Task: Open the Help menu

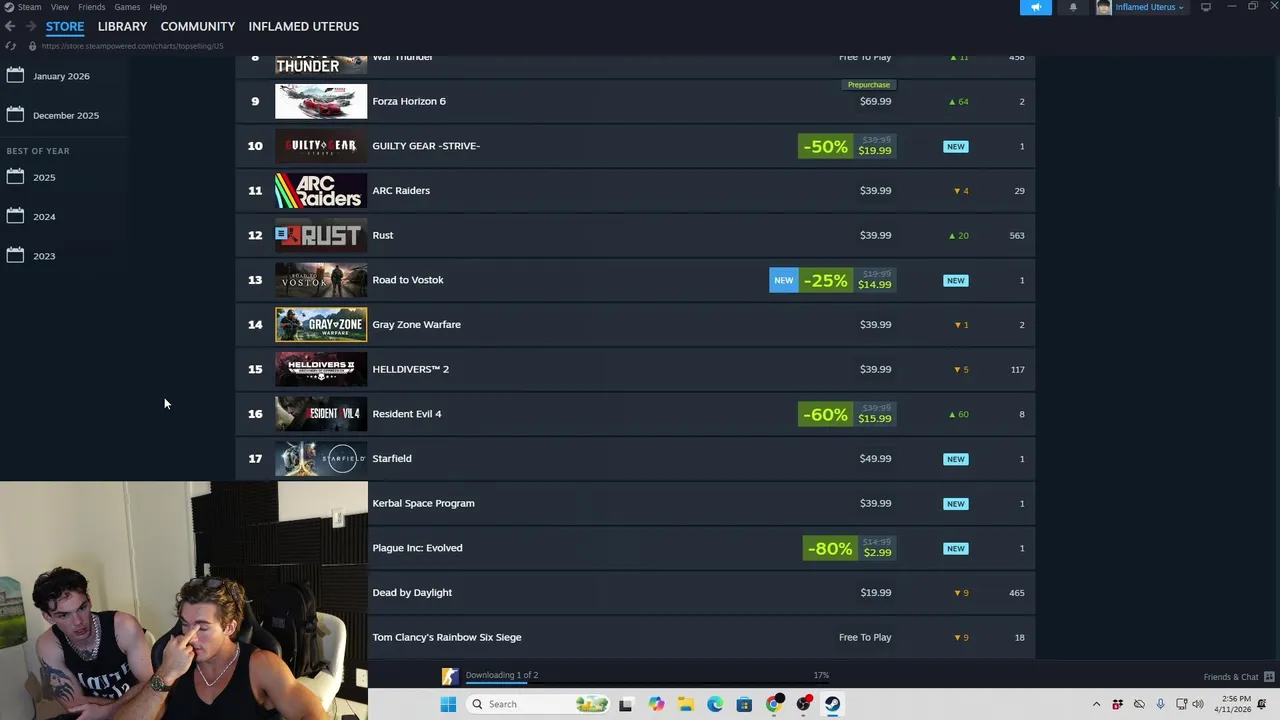Action: 158,7
